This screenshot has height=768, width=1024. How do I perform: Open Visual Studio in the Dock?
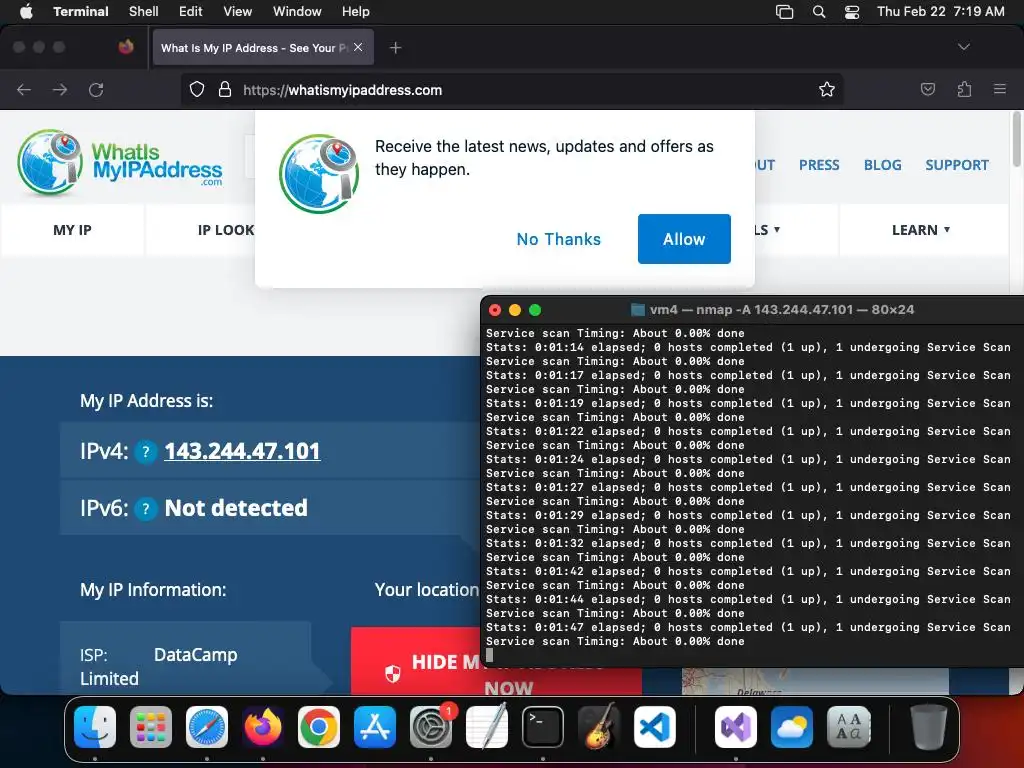pos(736,727)
